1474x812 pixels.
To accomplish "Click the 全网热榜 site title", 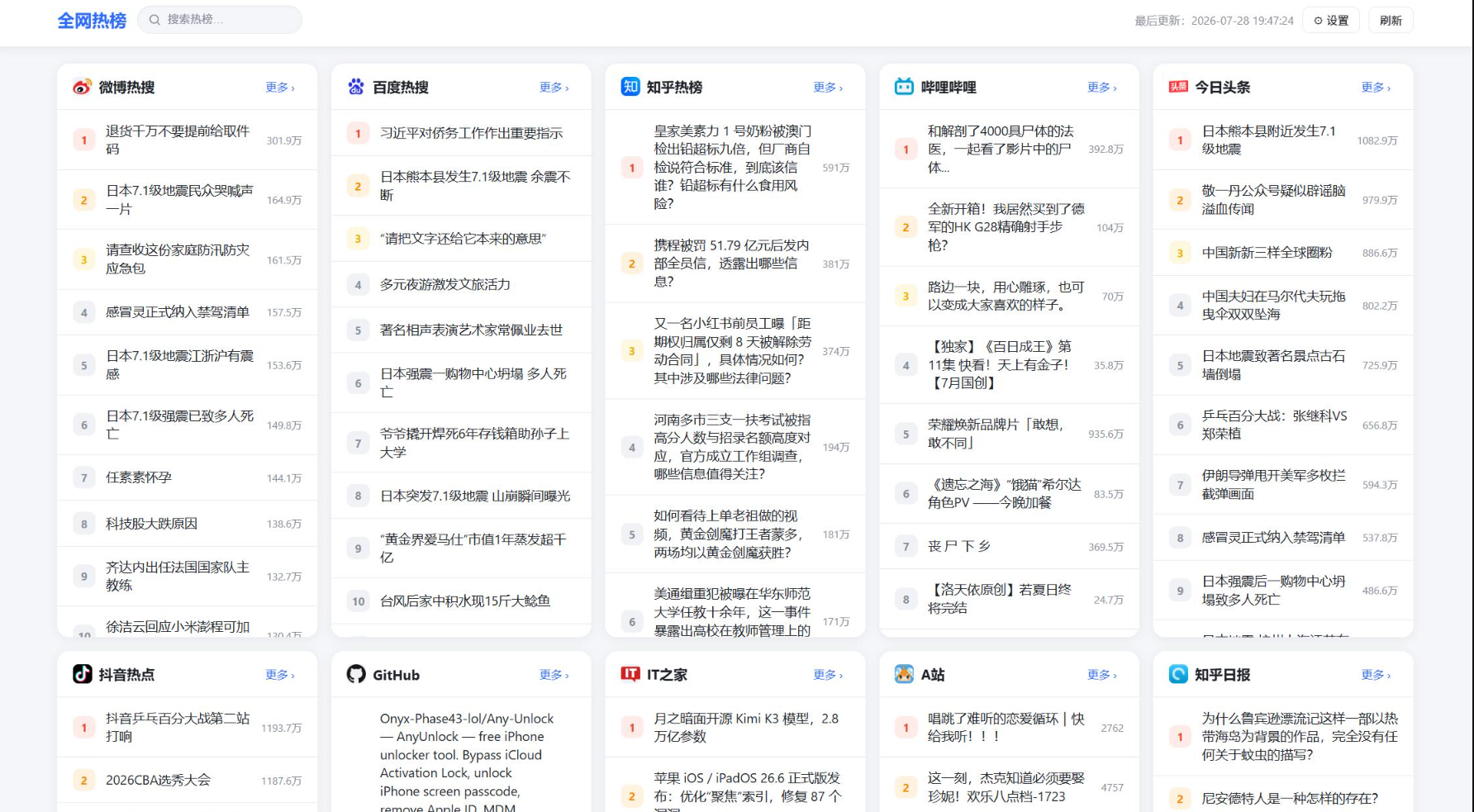I will (x=92, y=21).
